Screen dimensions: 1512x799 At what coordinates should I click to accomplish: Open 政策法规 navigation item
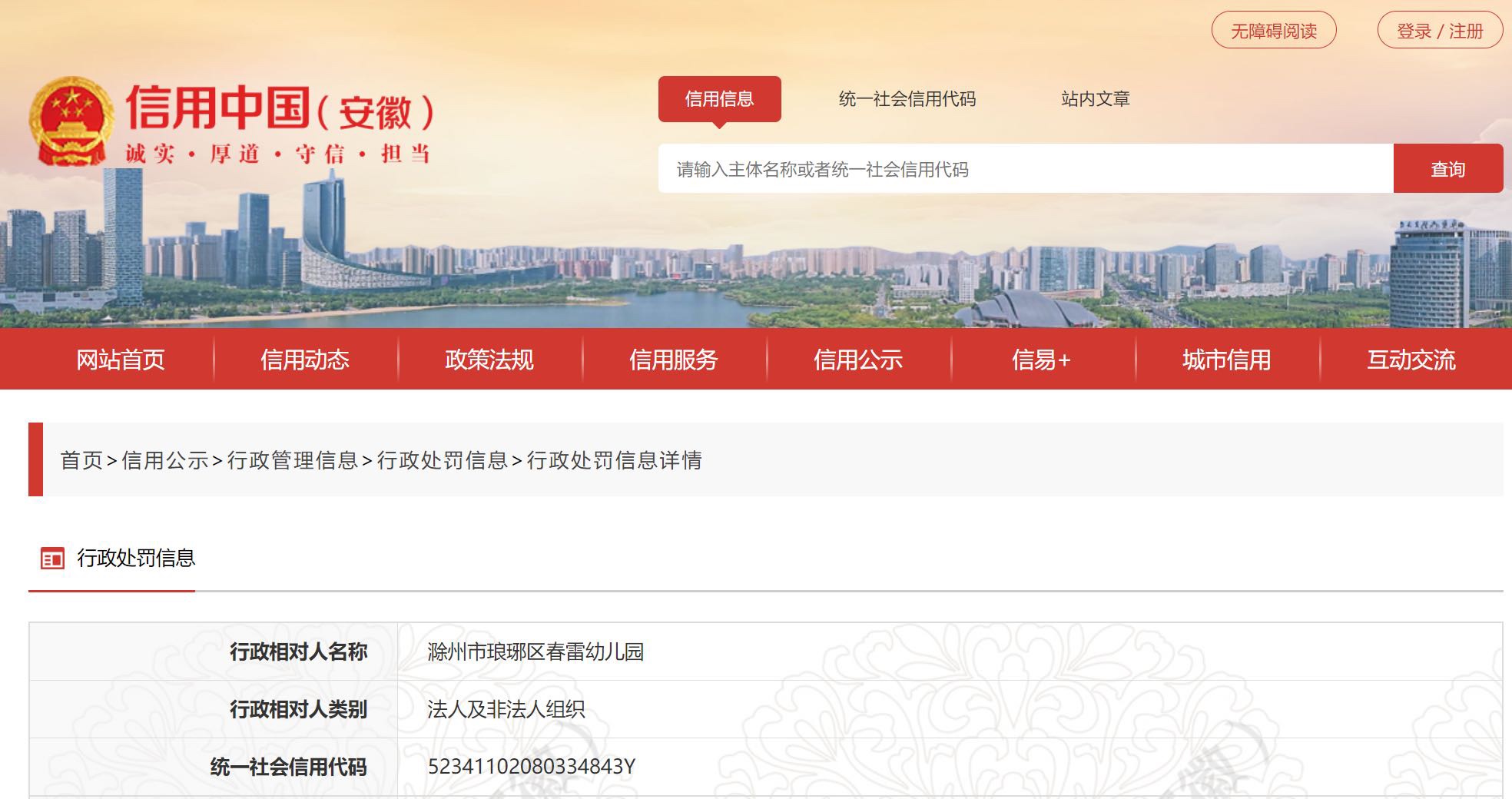[x=489, y=360]
